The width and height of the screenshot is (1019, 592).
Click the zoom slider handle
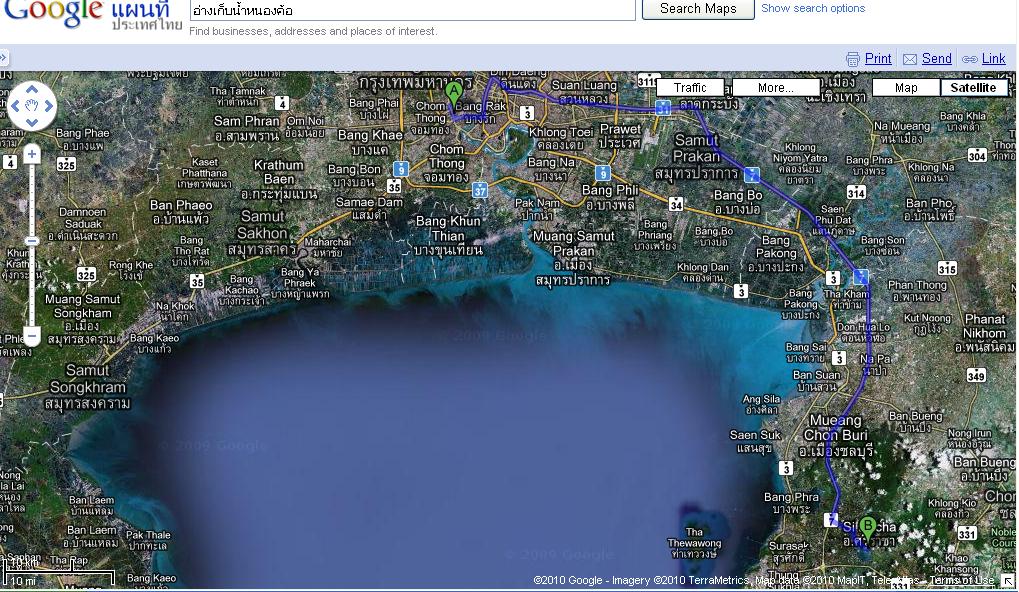pyautogui.click(x=32, y=241)
